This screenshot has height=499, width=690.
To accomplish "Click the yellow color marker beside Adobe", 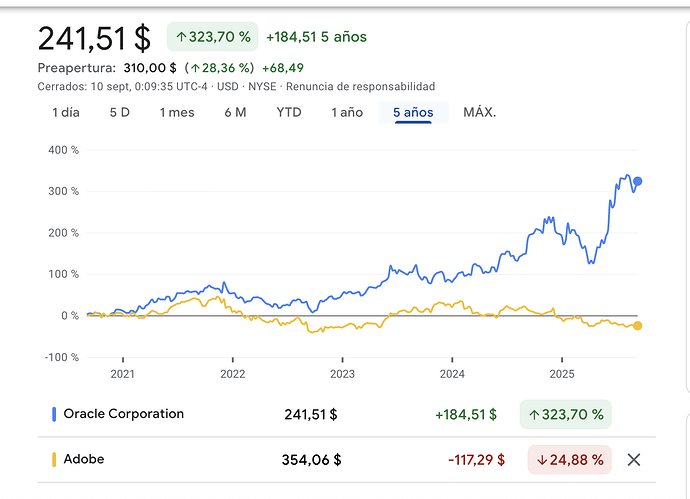I will [53, 460].
